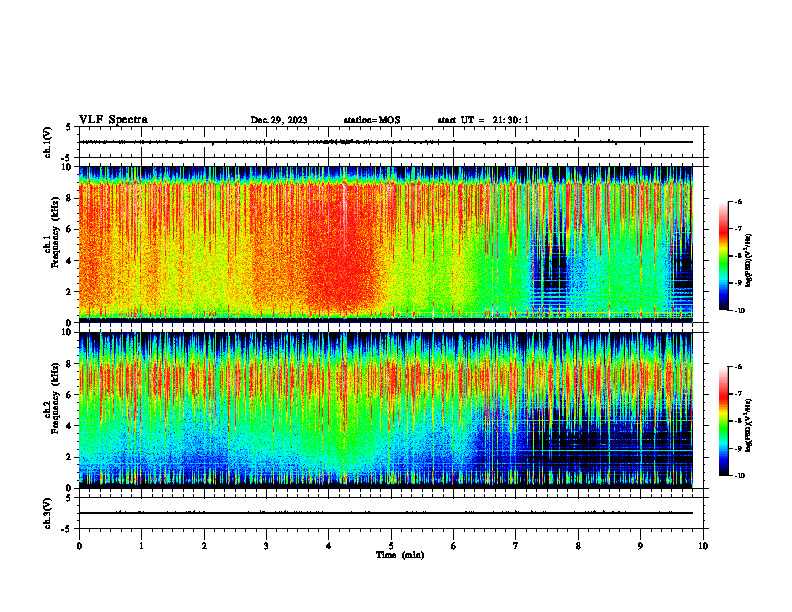Click the 2 kHz tick label of ch.2 axis
Screen dimensions: 792x612
tap(69, 457)
